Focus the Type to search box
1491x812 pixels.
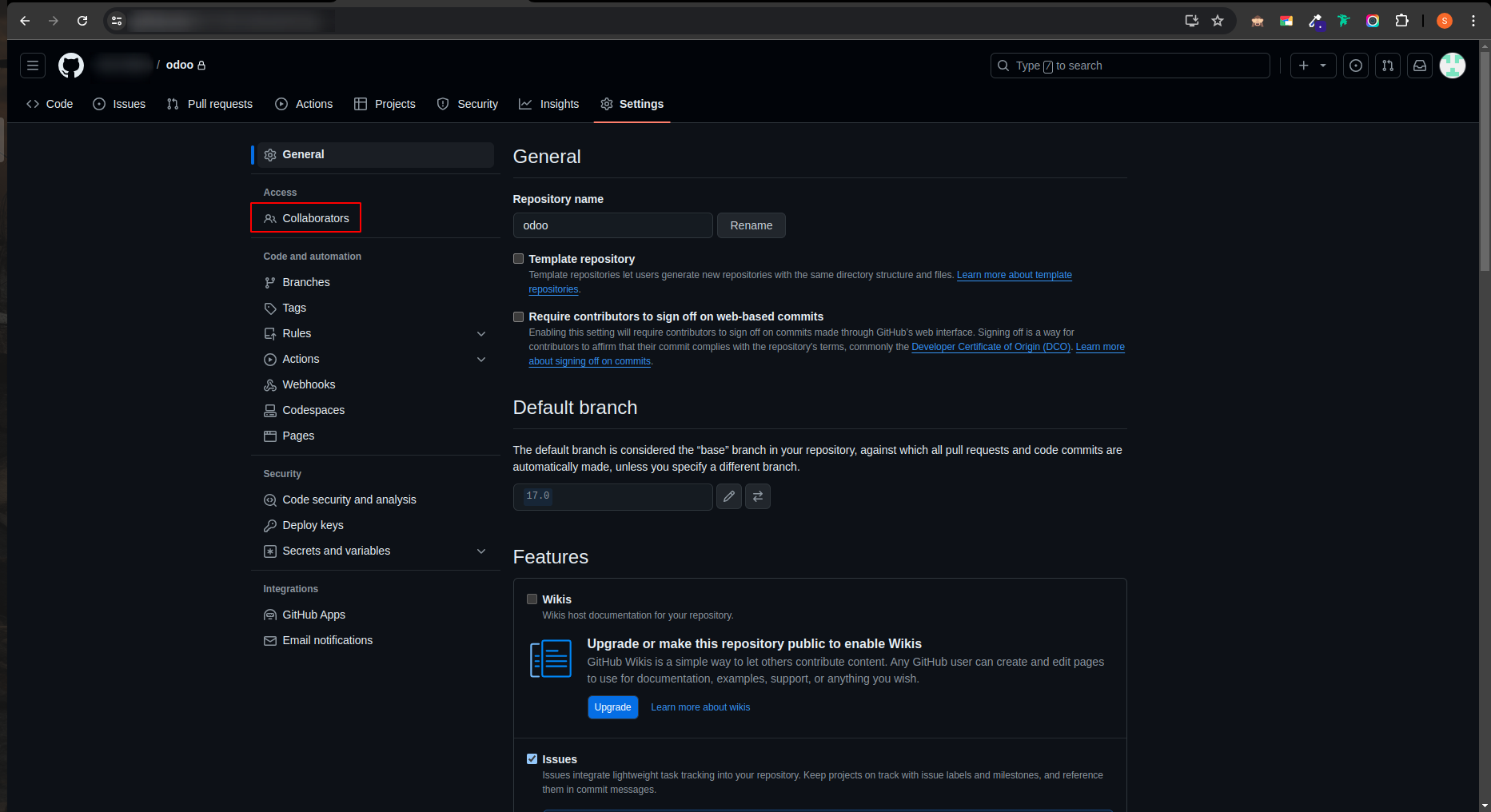point(1130,66)
